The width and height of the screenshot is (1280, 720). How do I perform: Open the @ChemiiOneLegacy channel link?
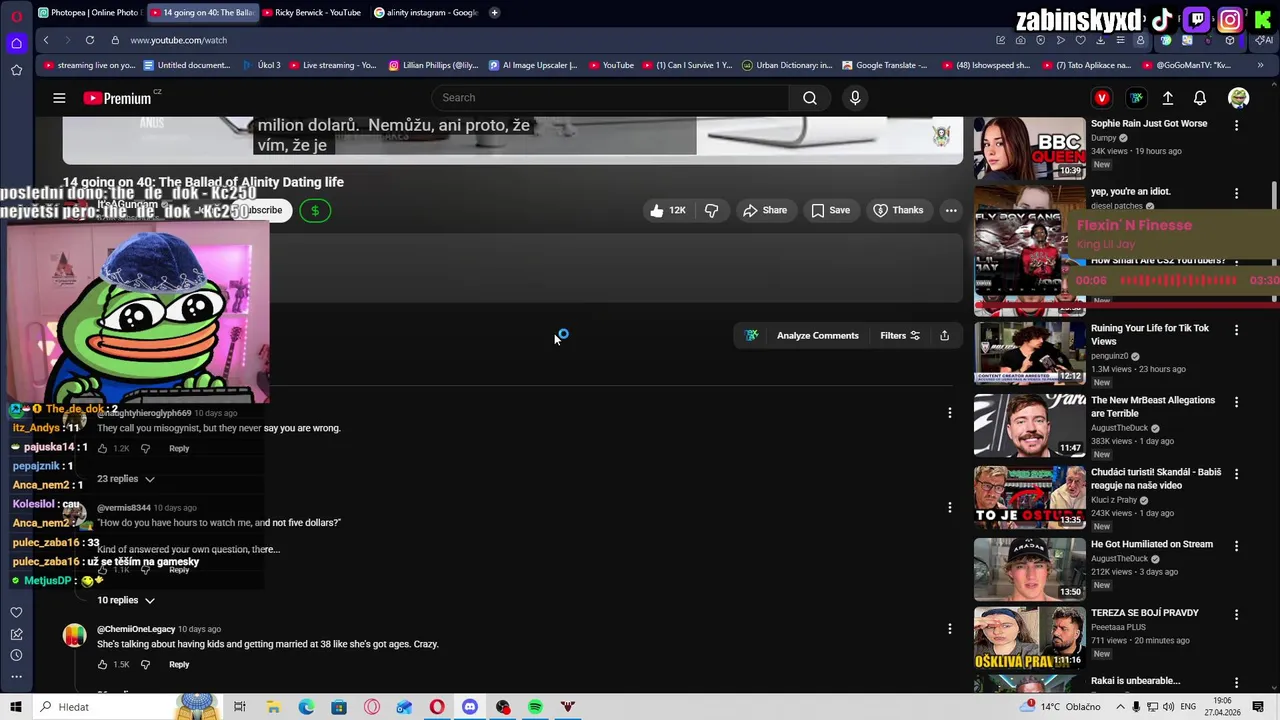click(x=136, y=629)
